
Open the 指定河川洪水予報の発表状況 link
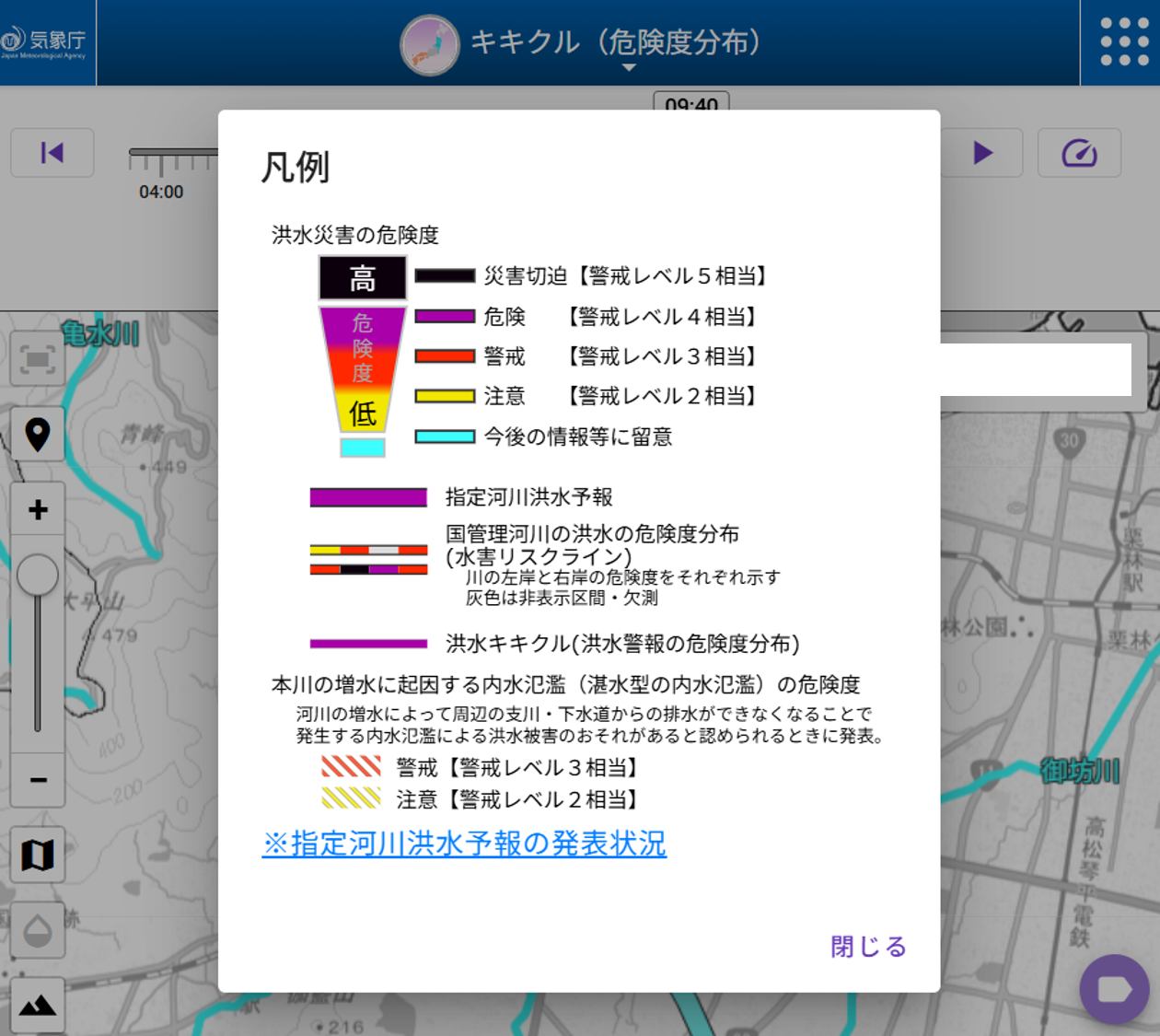click(464, 844)
